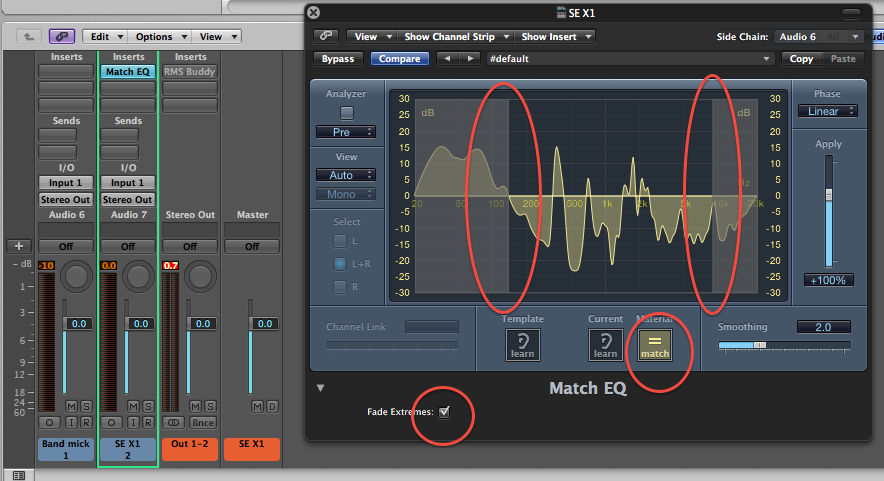Mute the Out 1-2 channel

pos(195,406)
